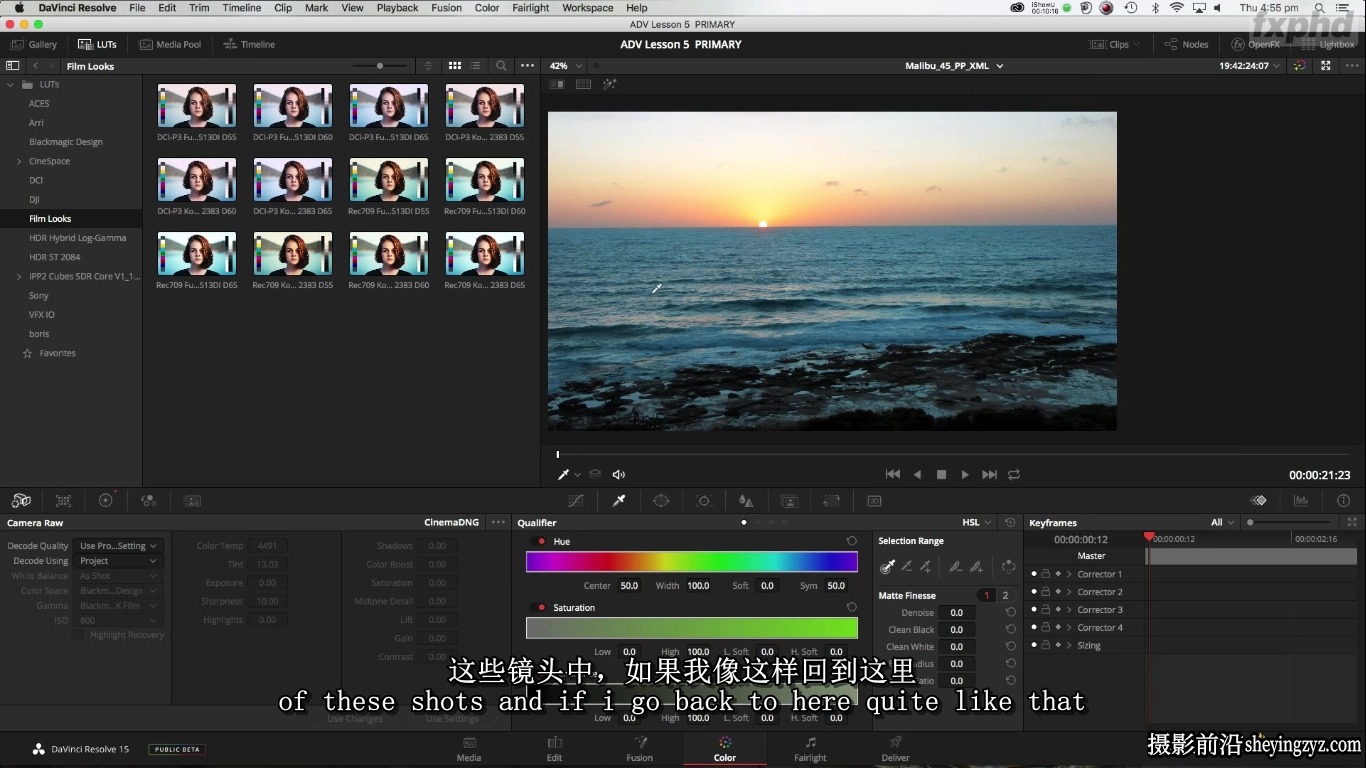Open the Malibu_45_PP_XML timeline dropdown
This screenshot has height=768, width=1366.
click(x=954, y=66)
